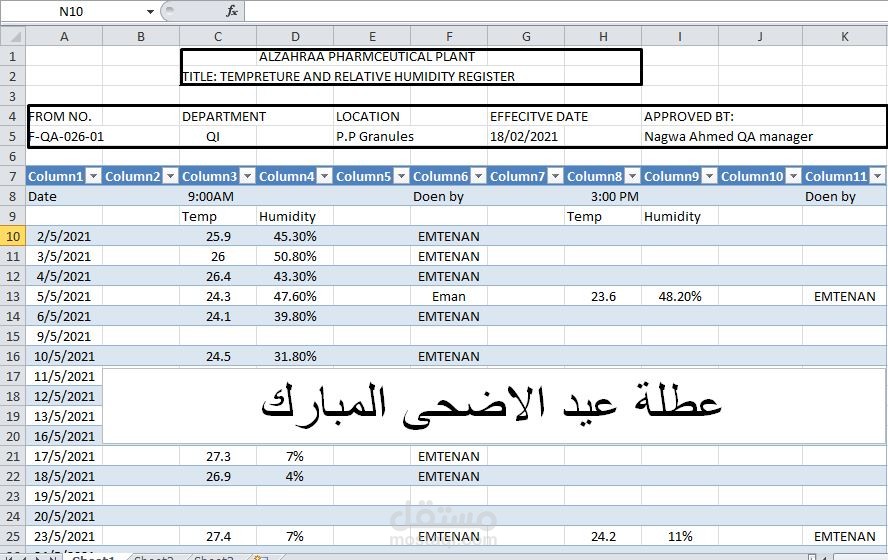888x560 pixels.
Task: Open the Column10 filter dropdown
Action: point(793,177)
